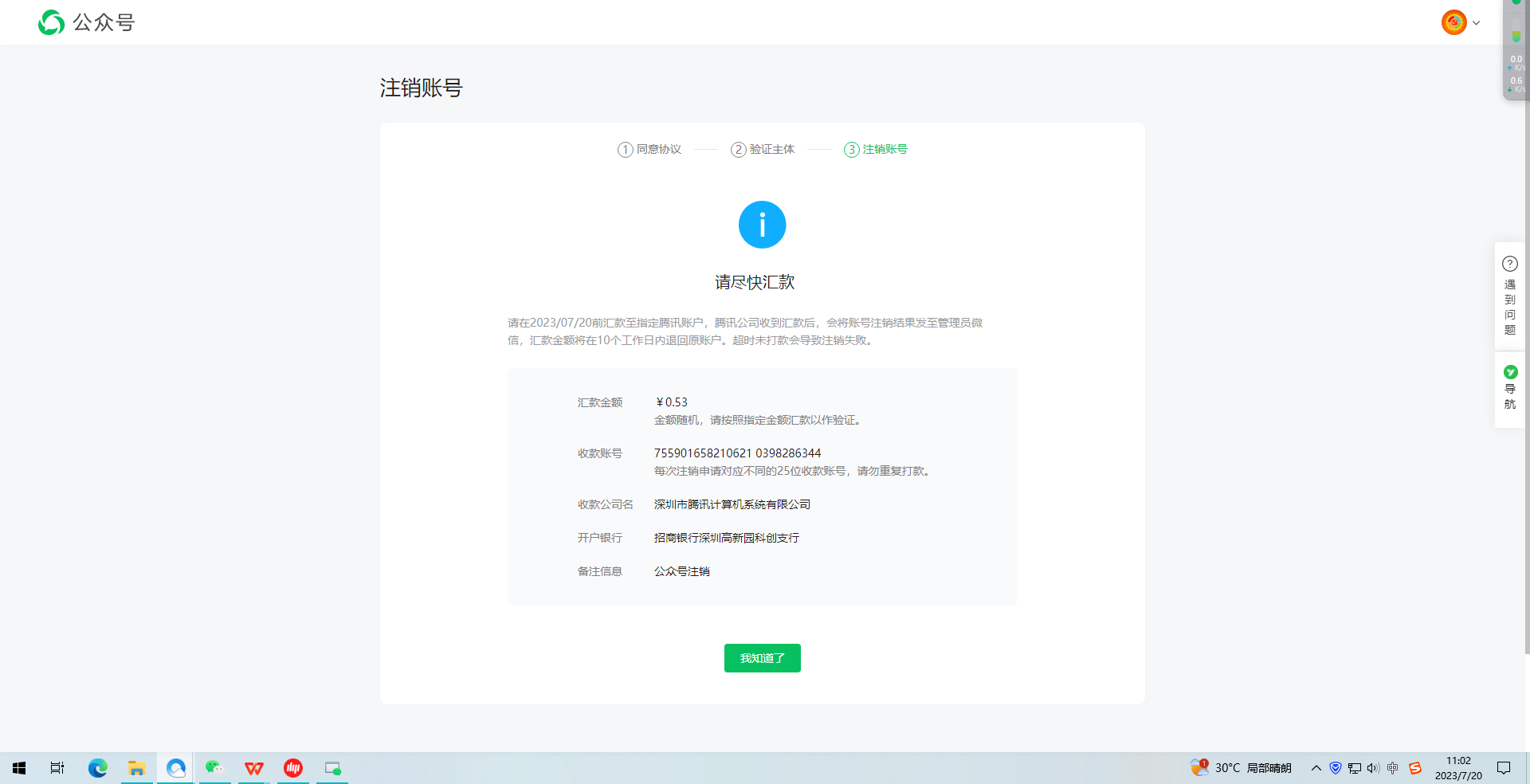Click the remittance amount ¥0.53
The height and width of the screenshot is (784, 1530).
[x=671, y=402]
